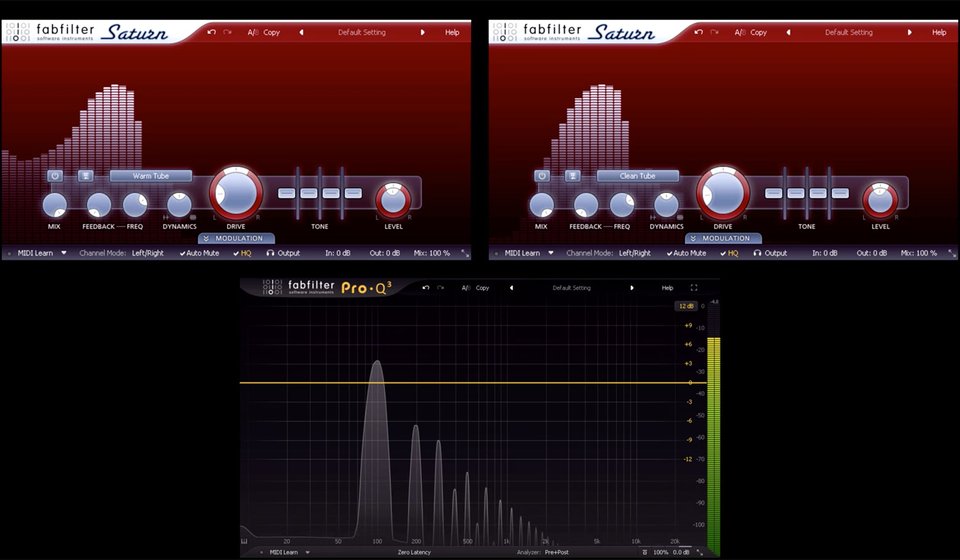Open Help menu in Warm Tube Saturn
The width and height of the screenshot is (960, 560).
click(452, 32)
